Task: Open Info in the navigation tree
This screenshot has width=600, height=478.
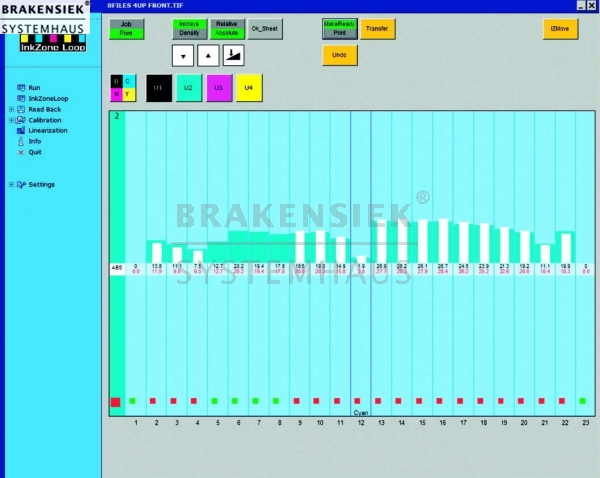Action: [35, 141]
